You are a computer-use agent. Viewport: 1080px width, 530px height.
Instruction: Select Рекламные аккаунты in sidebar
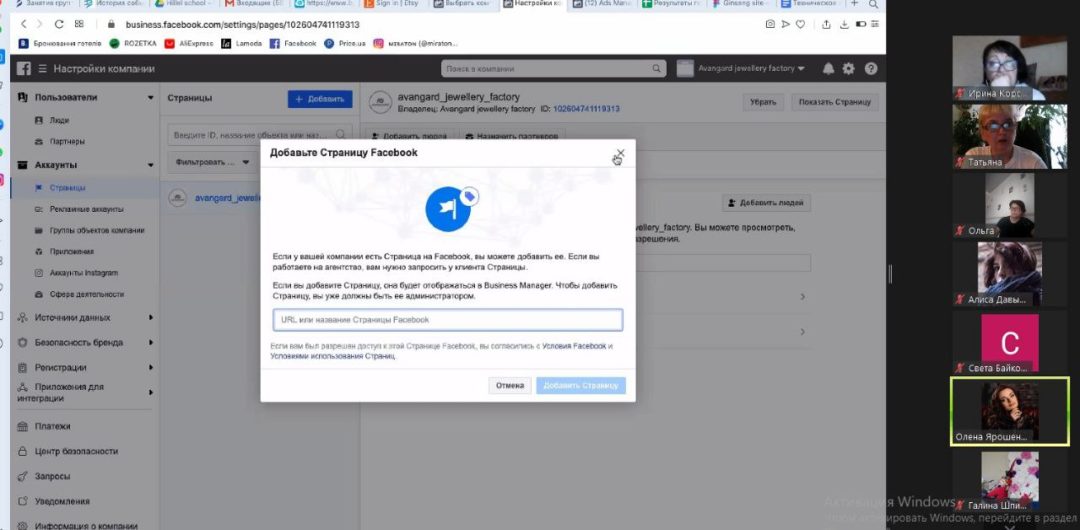coord(86,209)
